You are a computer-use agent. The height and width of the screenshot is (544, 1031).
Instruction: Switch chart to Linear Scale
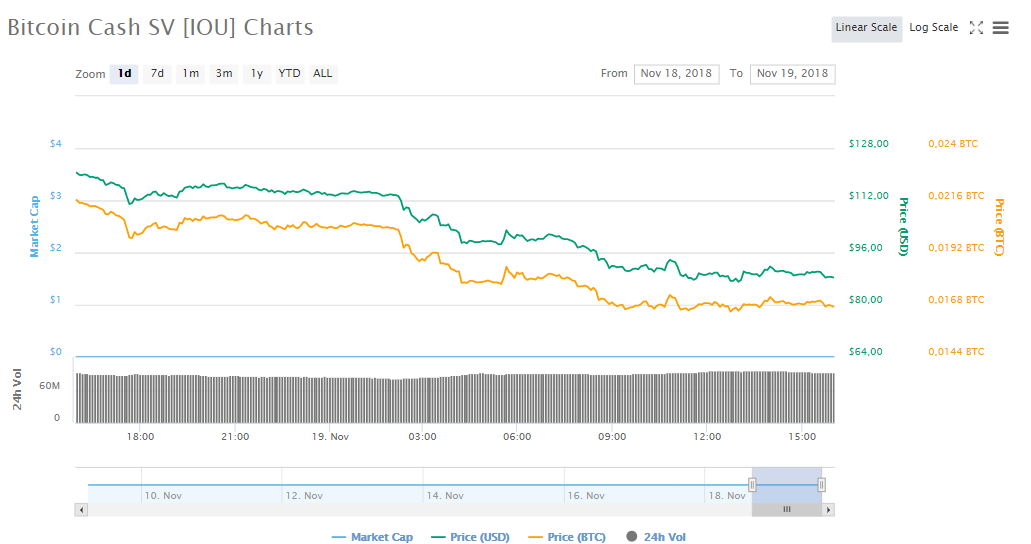point(866,28)
